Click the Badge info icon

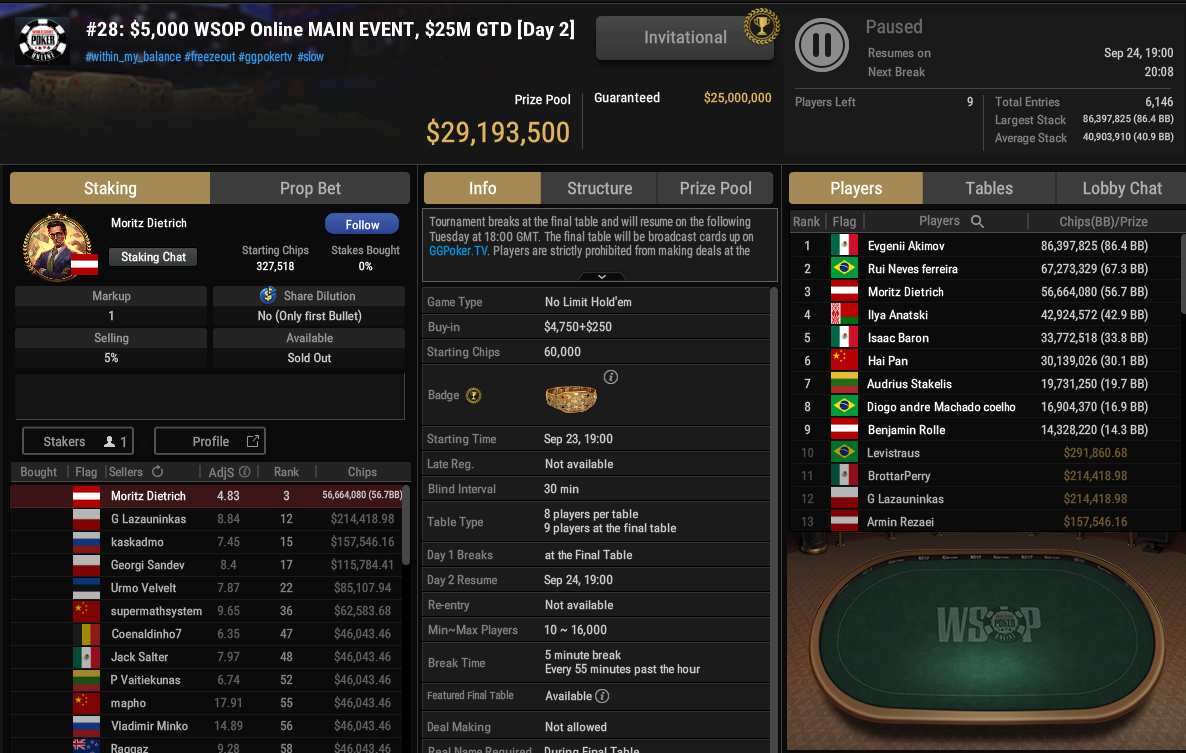tap(610, 376)
